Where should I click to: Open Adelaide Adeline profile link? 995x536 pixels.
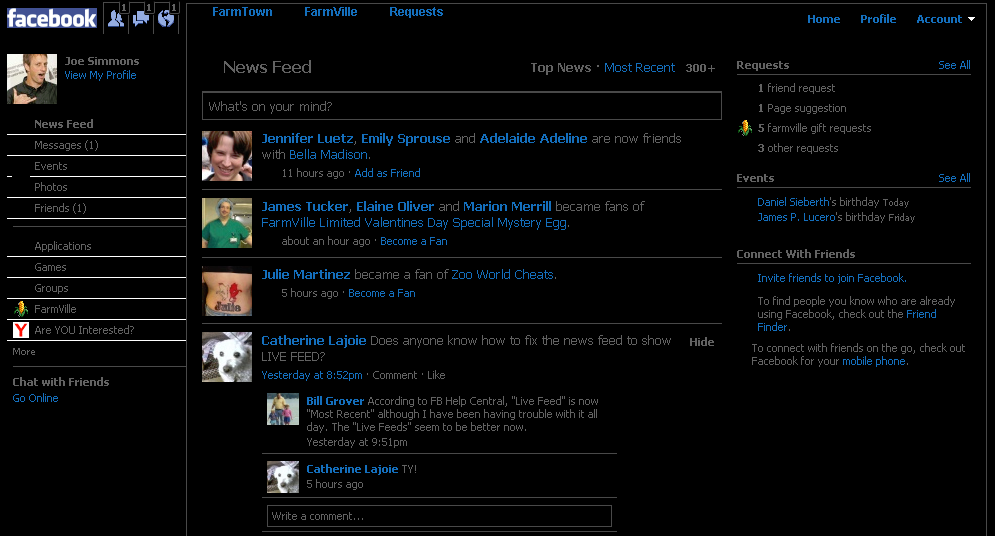(x=533, y=138)
